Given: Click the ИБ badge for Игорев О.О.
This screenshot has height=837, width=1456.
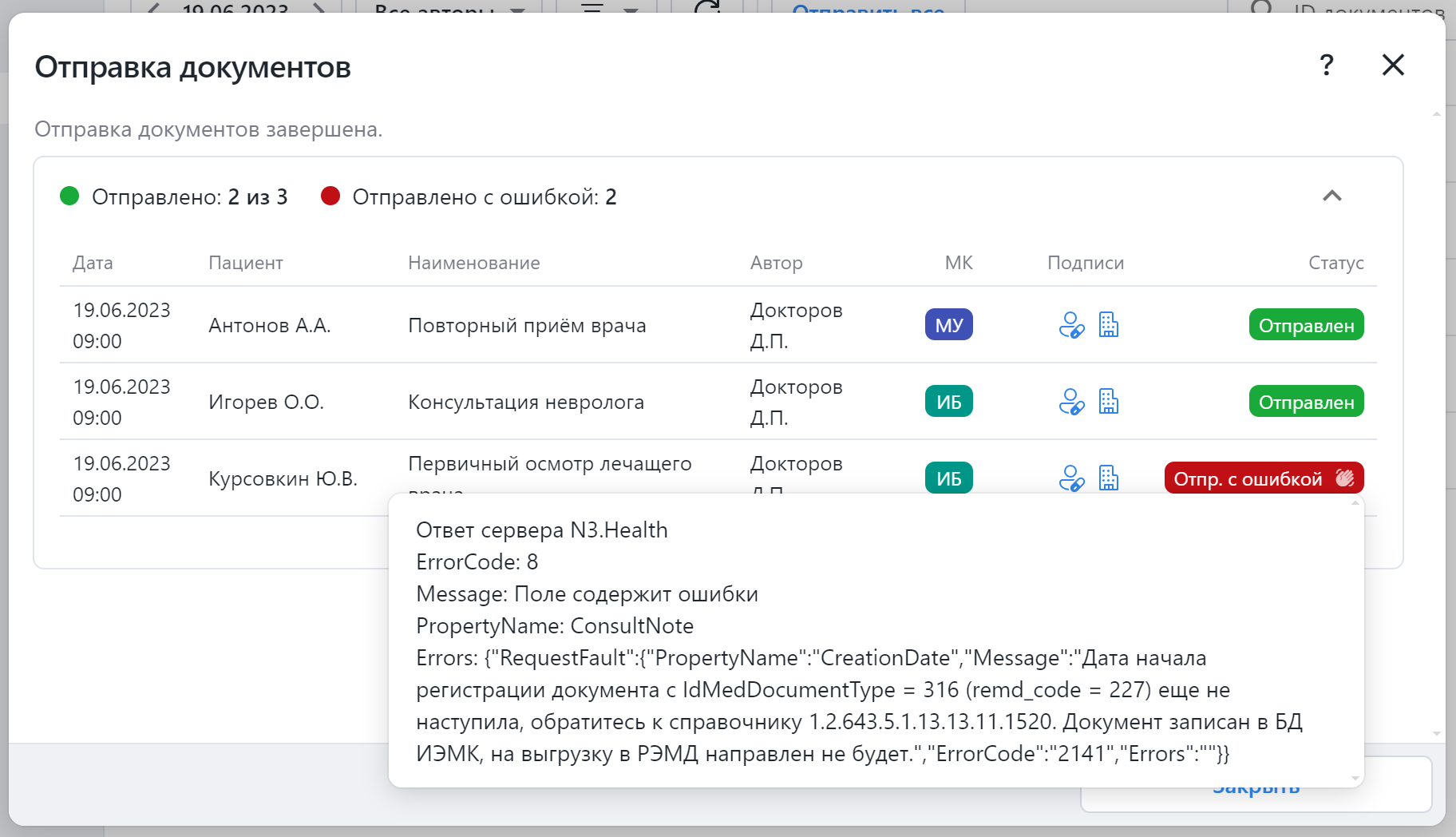Looking at the screenshot, I should [948, 402].
